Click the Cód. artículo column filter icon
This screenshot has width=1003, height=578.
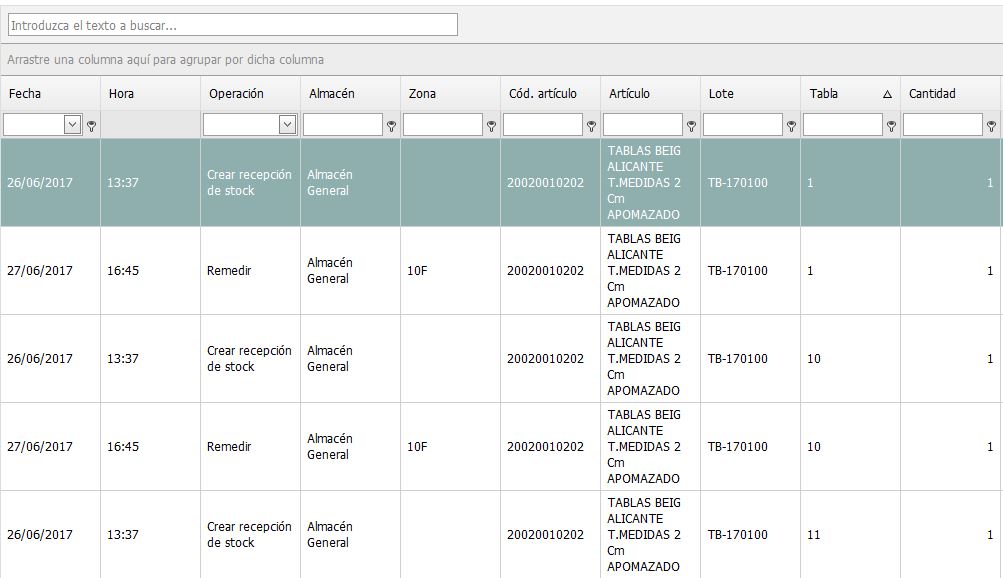click(592, 126)
